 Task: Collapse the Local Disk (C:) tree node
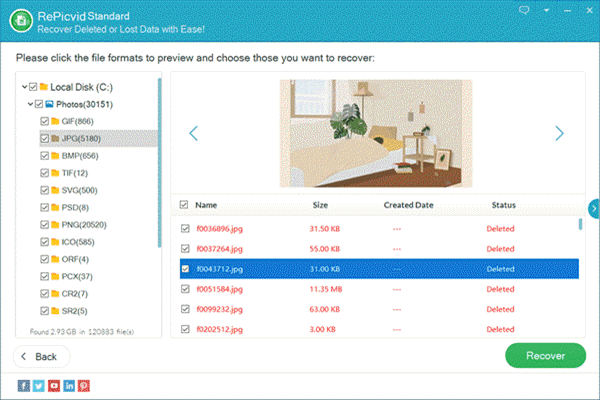(x=24, y=87)
